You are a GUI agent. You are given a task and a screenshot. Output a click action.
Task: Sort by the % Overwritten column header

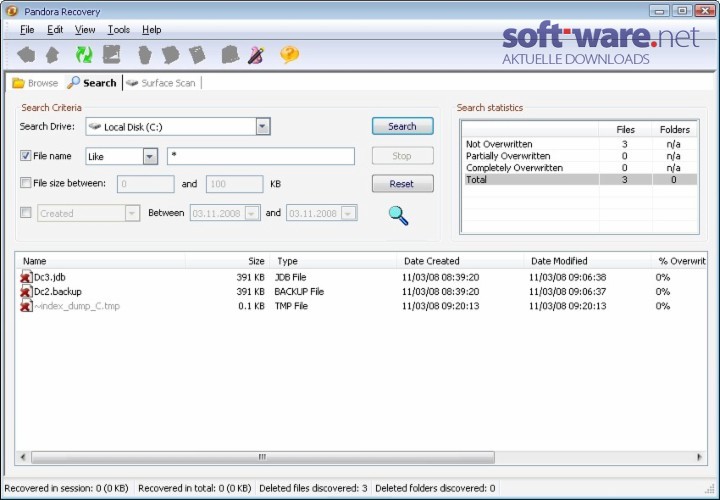[x=680, y=261]
